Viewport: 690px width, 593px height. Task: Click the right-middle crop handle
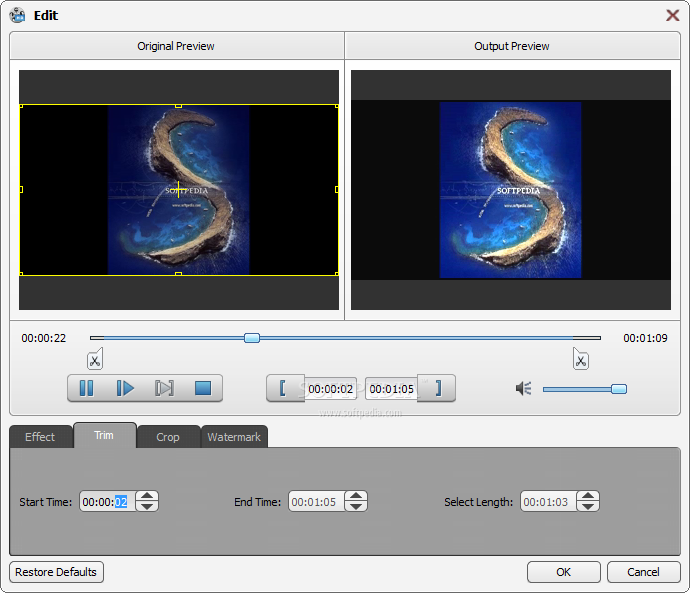pyautogui.click(x=337, y=190)
